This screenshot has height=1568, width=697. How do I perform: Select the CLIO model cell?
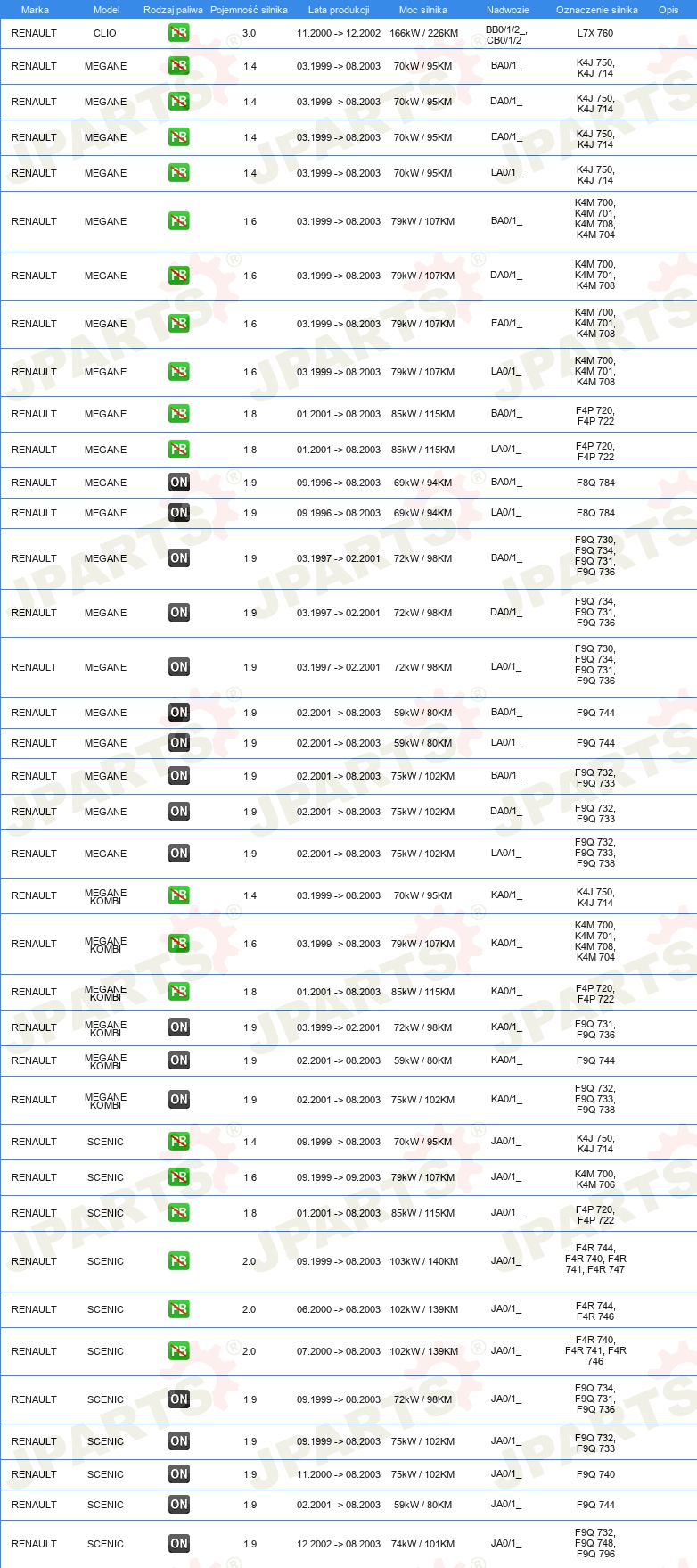coord(105,33)
